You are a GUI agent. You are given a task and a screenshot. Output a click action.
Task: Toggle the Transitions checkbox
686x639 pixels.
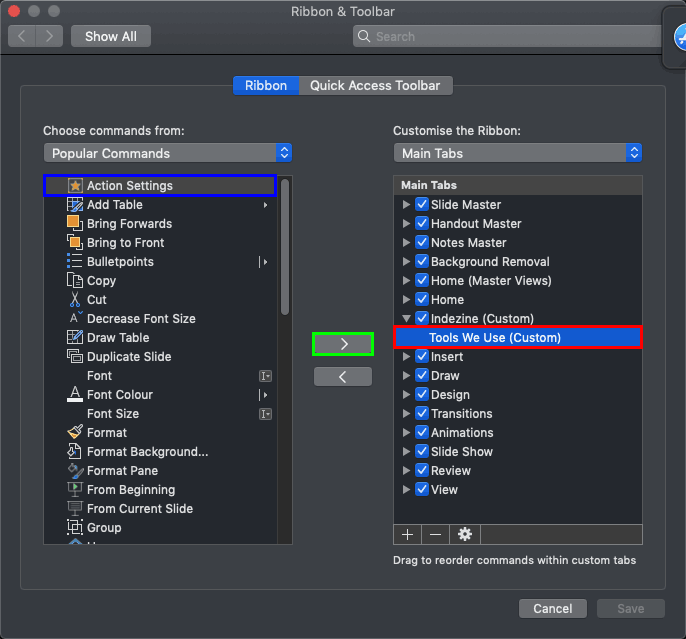point(422,413)
